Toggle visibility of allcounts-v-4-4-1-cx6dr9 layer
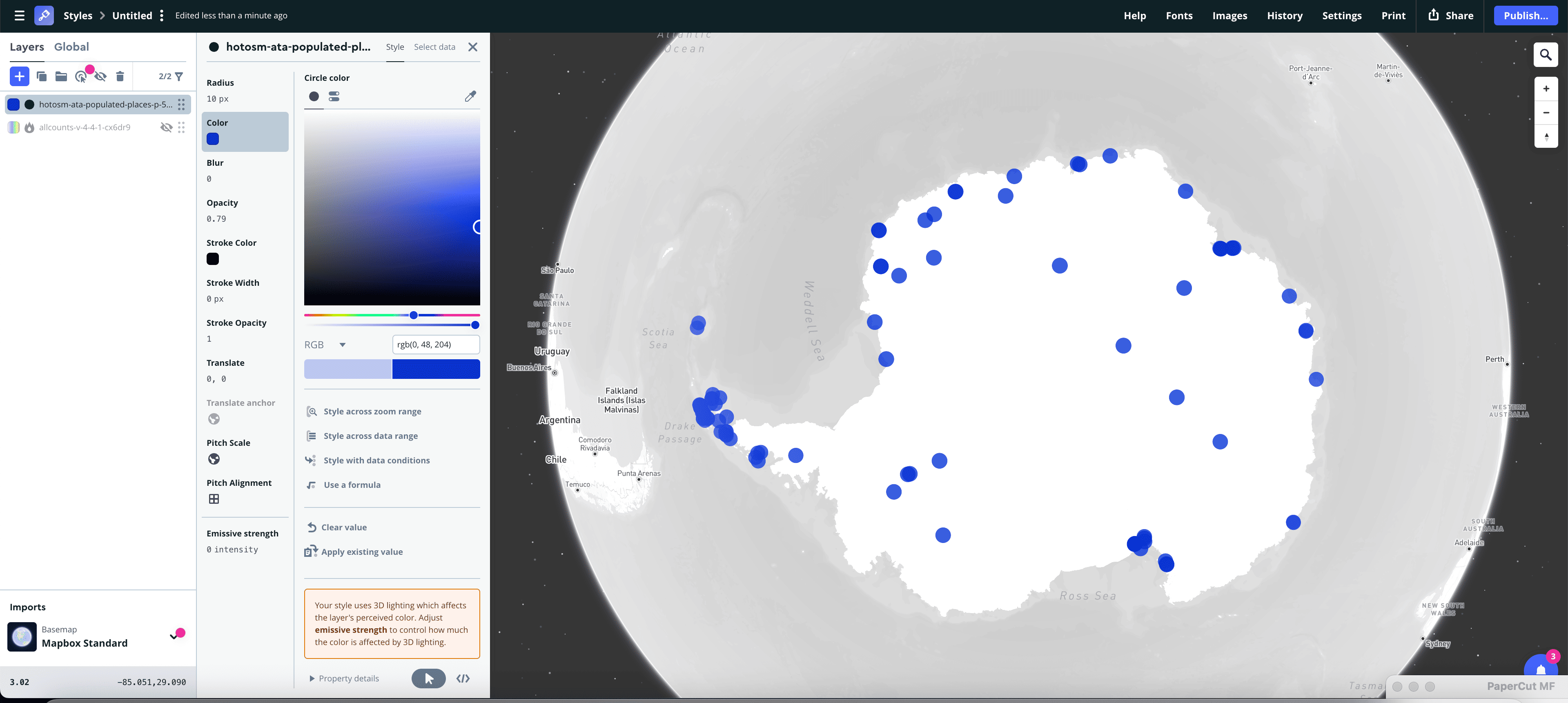Screen dimensions: 1568x703 pyautogui.click(x=166, y=127)
